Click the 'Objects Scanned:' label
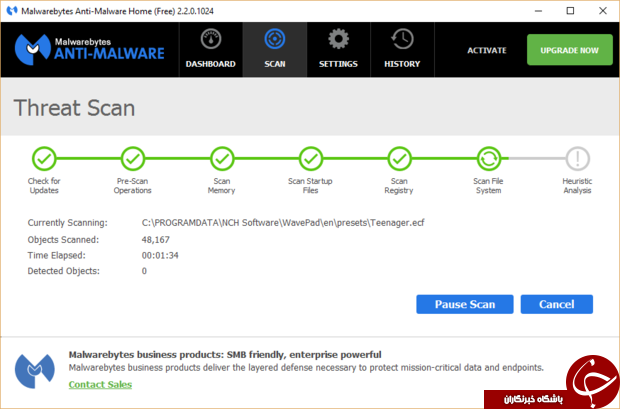This screenshot has height=409, width=620. pyautogui.click(x=63, y=240)
